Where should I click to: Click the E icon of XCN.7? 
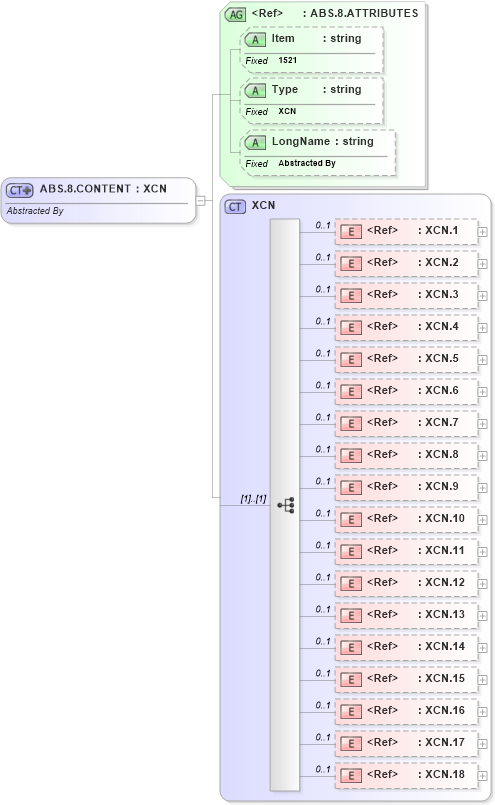tap(351, 424)
